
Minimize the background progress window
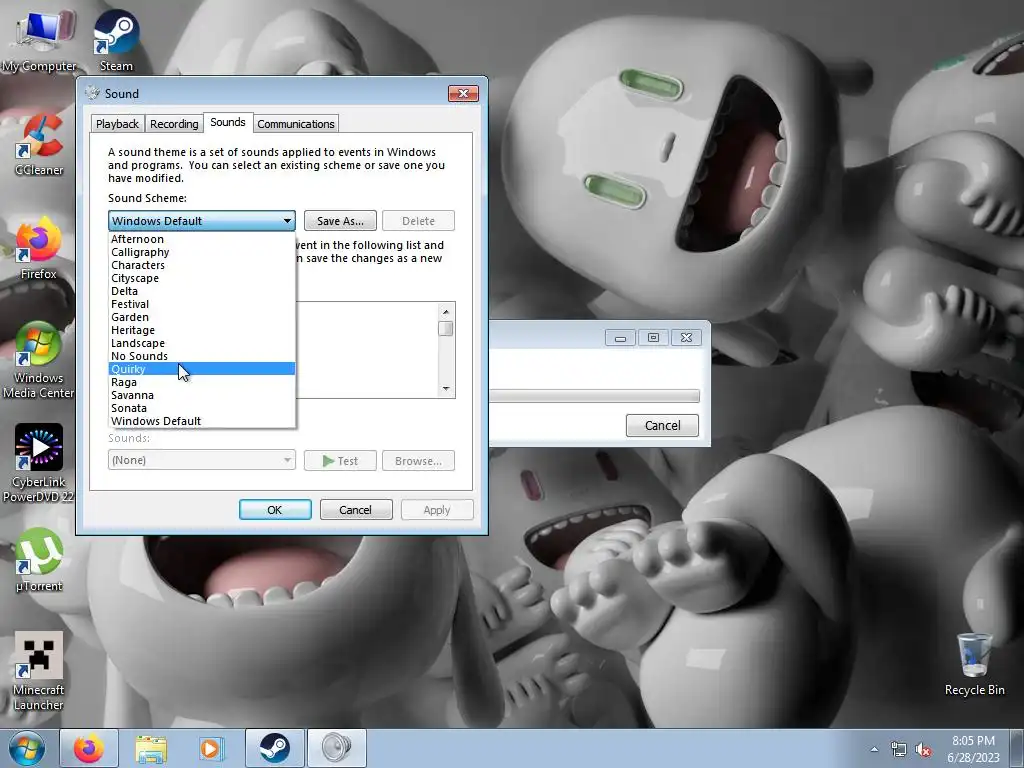(x=620, y=338)
